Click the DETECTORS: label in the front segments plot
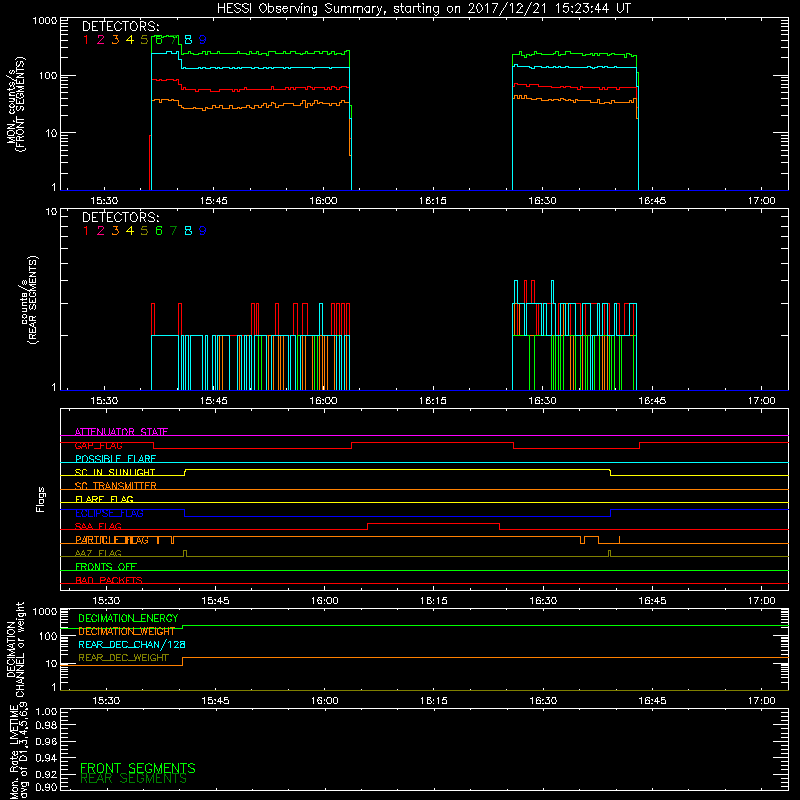The width and height of the screenshot is (800, 800). pos(120,27)
